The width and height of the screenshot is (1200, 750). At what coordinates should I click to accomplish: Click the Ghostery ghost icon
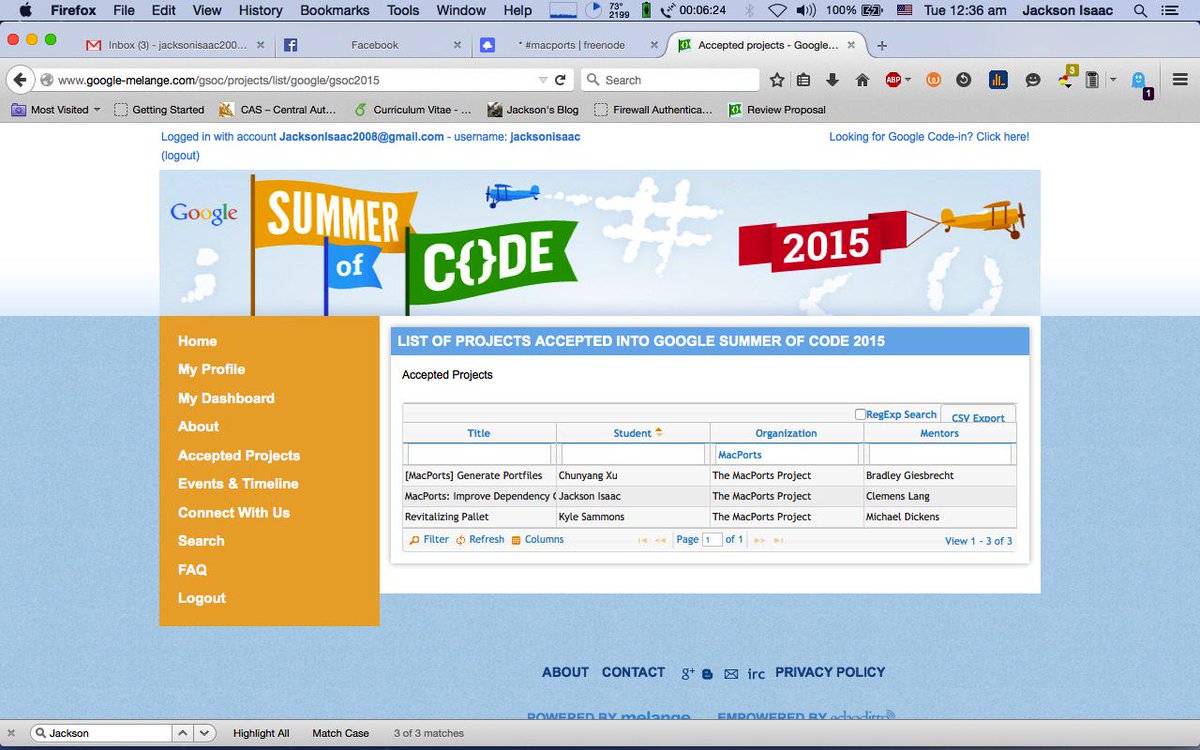[1140, 82]
